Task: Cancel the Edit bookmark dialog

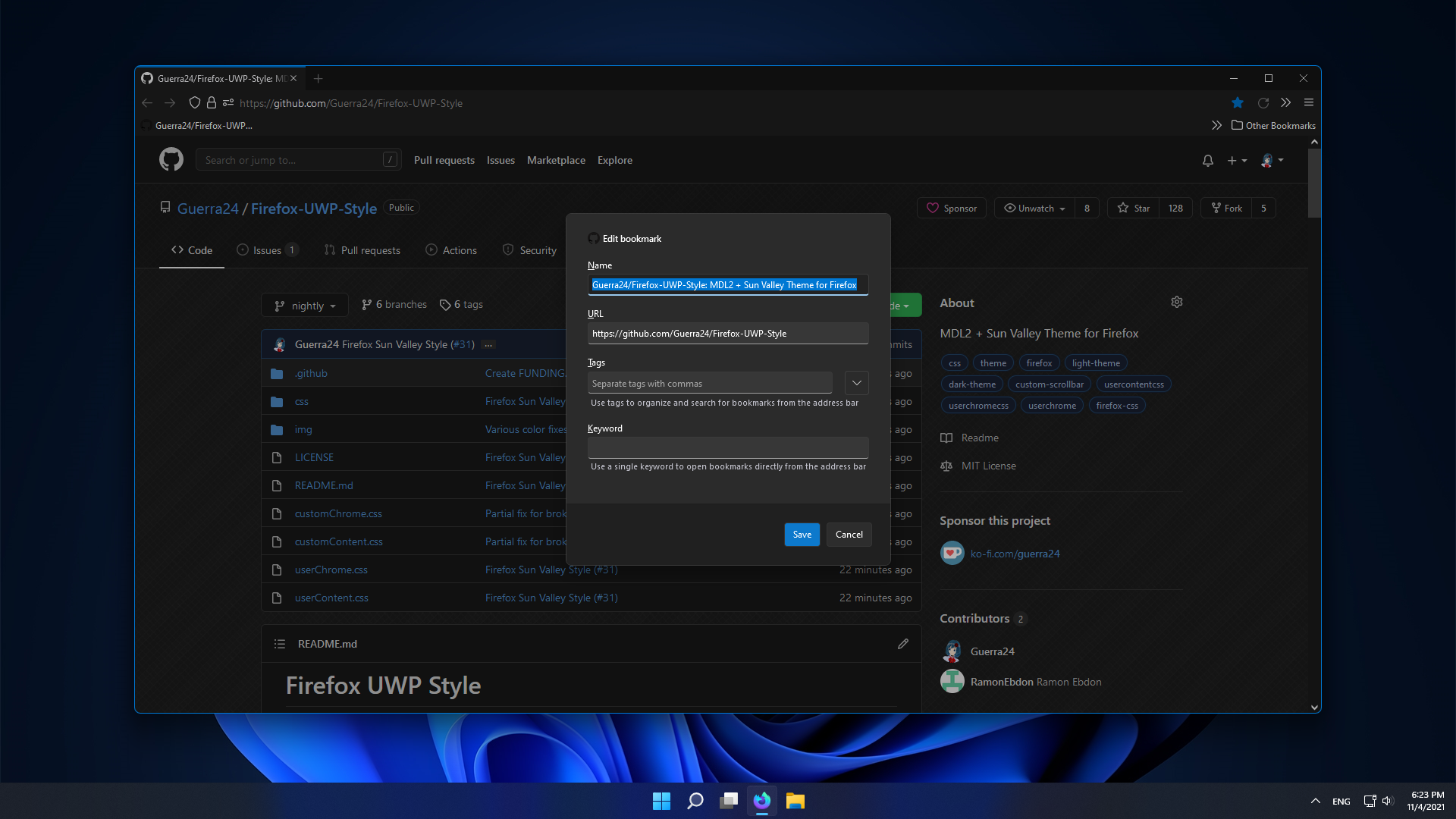Action: point(849,535)
